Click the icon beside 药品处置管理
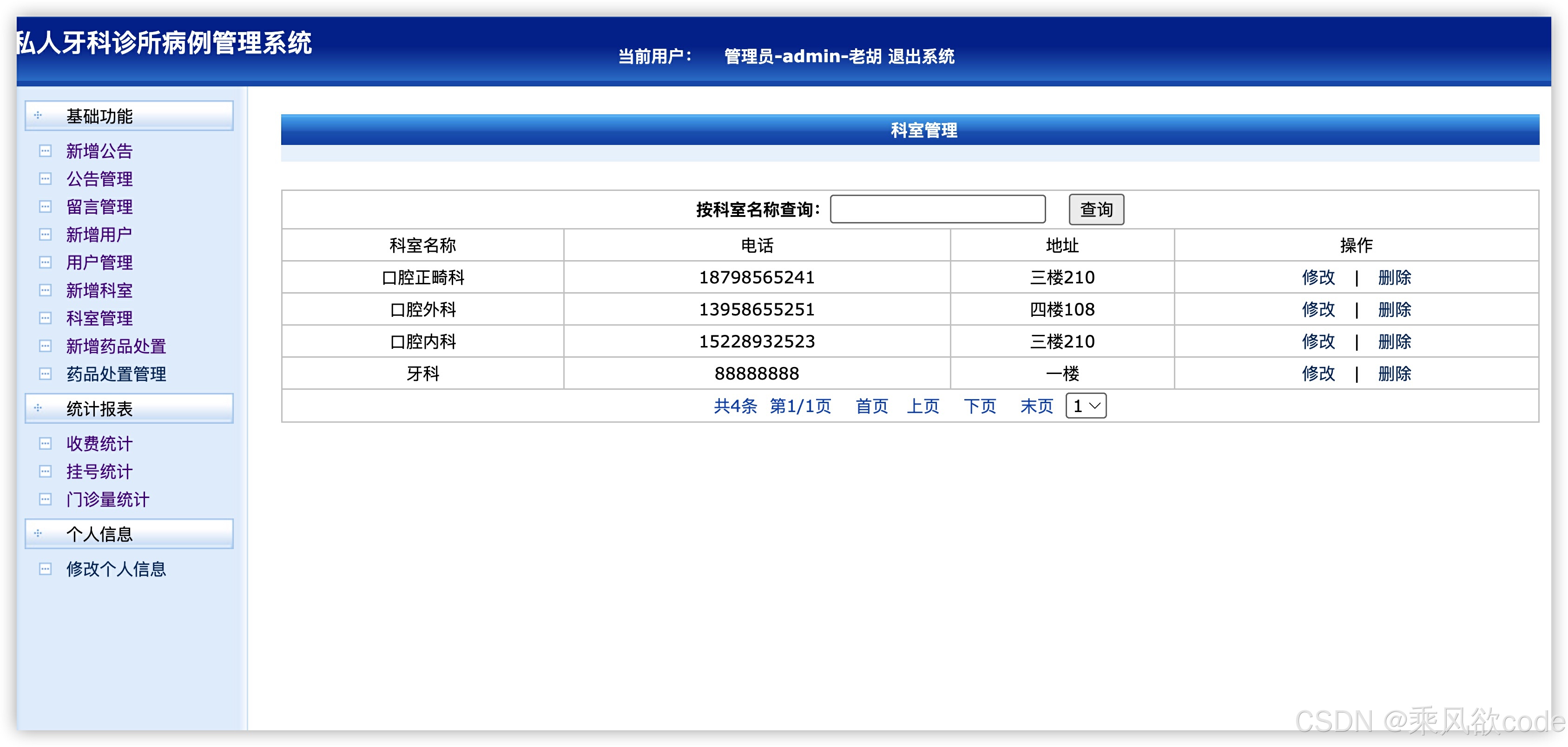 coord(45,373)
